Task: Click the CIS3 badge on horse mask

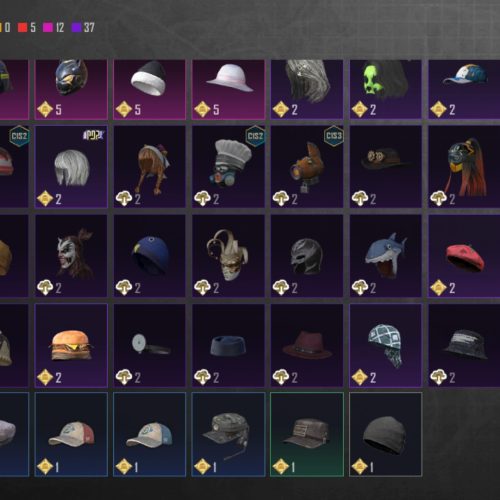Action: coord(334,136)
